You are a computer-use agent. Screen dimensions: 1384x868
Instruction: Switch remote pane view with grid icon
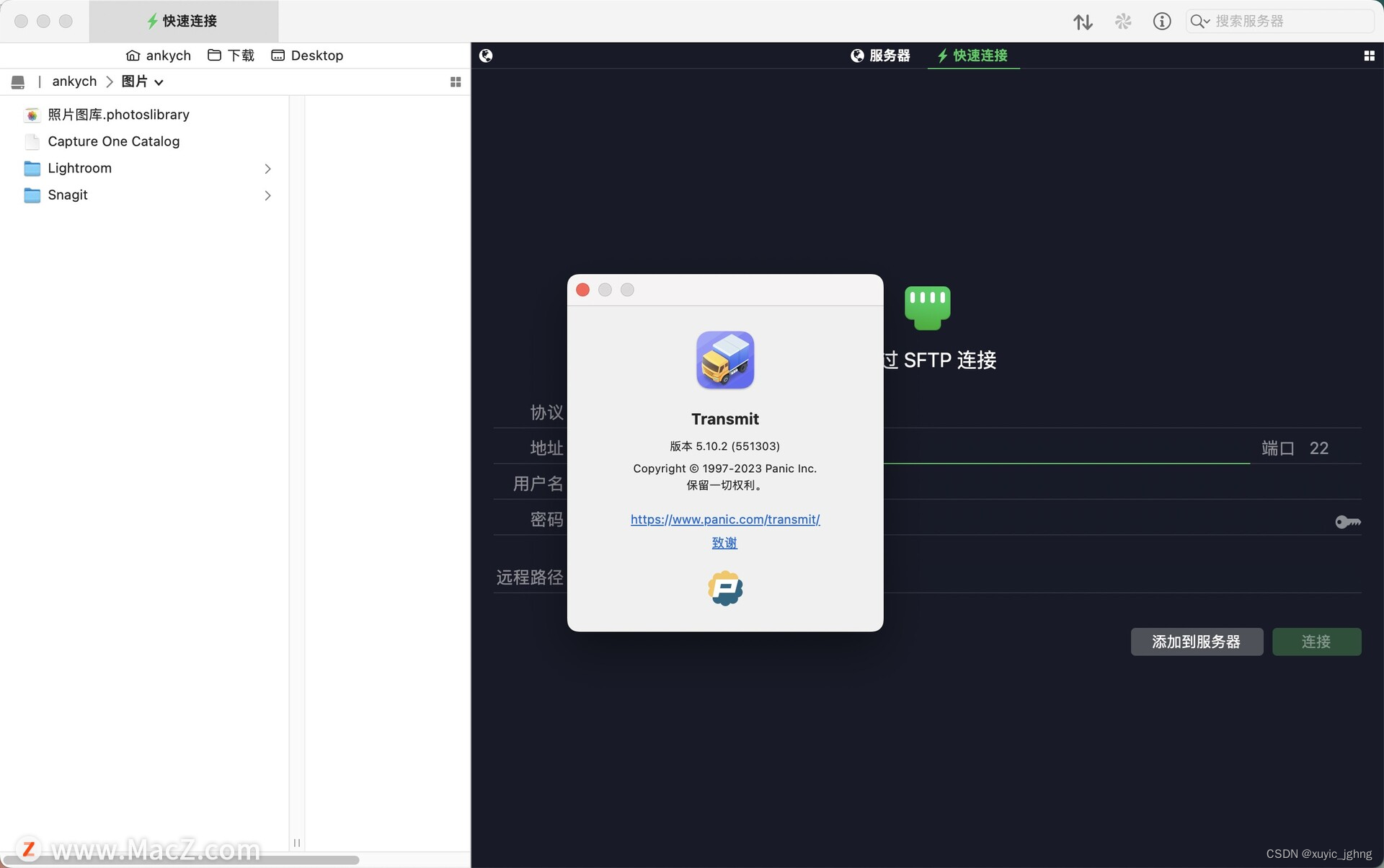[1369, 56]
